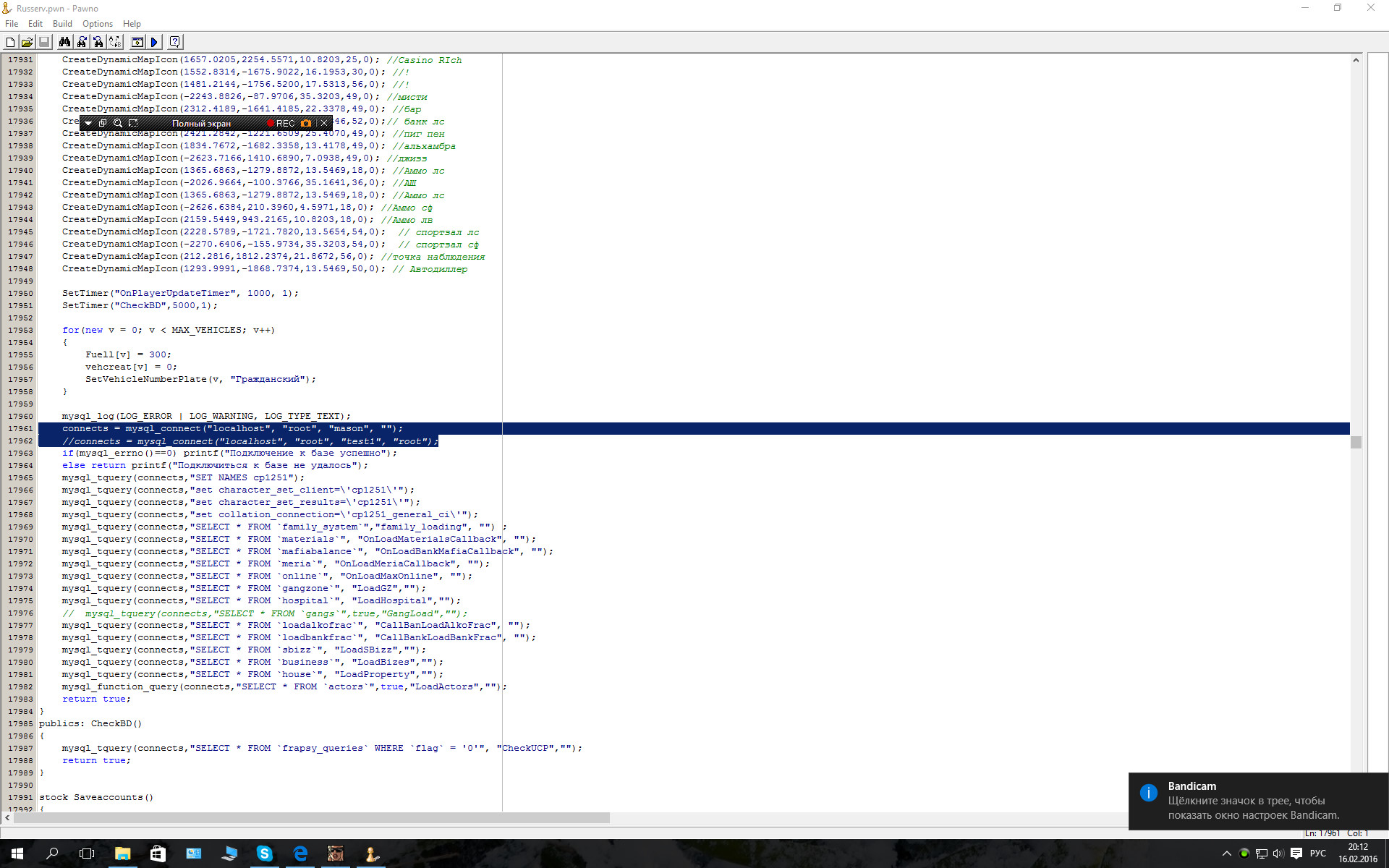The image size is (1389, 868).
Task: Click the Bandicam notification popup
Action: pyautogui.click(x=1257, y=801)
